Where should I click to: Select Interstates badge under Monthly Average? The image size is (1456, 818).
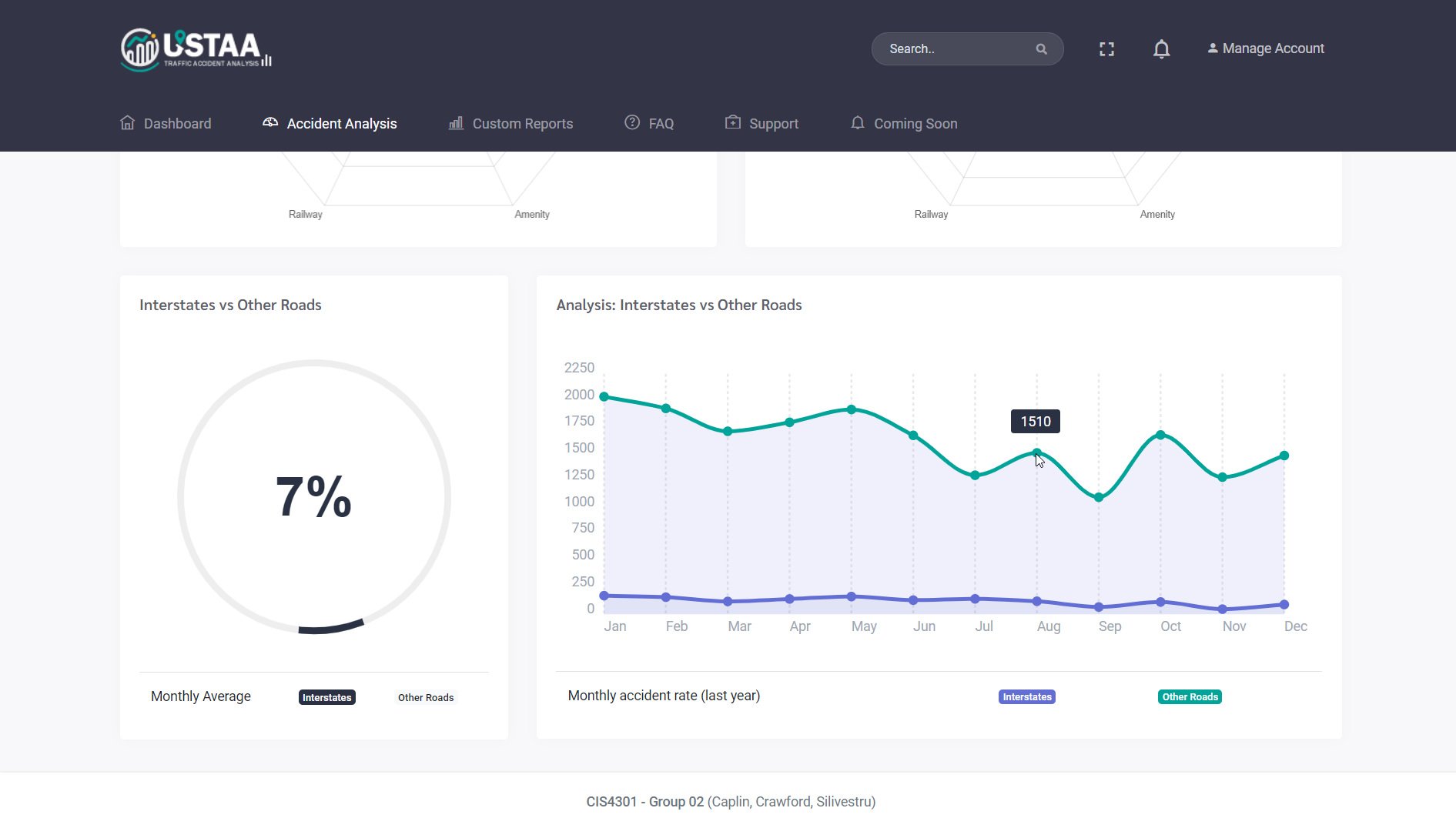pos(326,698)
